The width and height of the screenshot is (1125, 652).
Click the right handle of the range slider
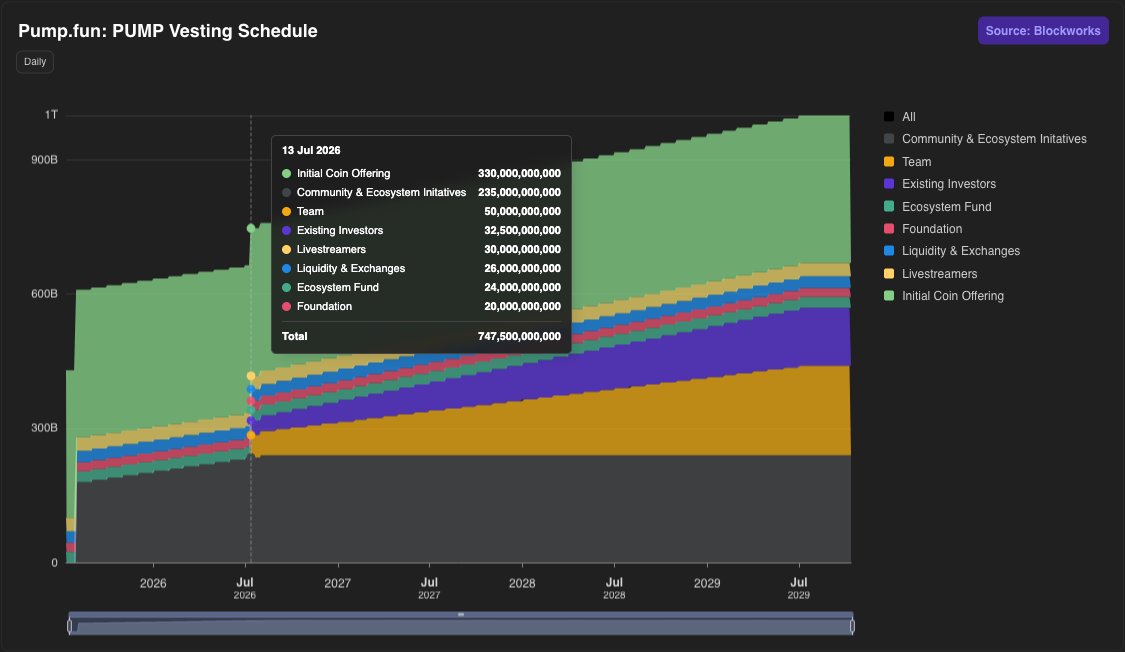pos(852,626)
